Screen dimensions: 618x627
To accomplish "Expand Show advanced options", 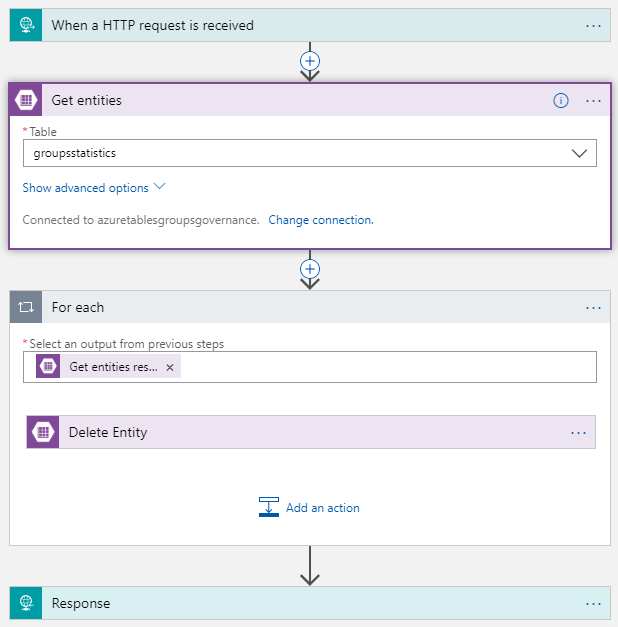I will point(93,188).
